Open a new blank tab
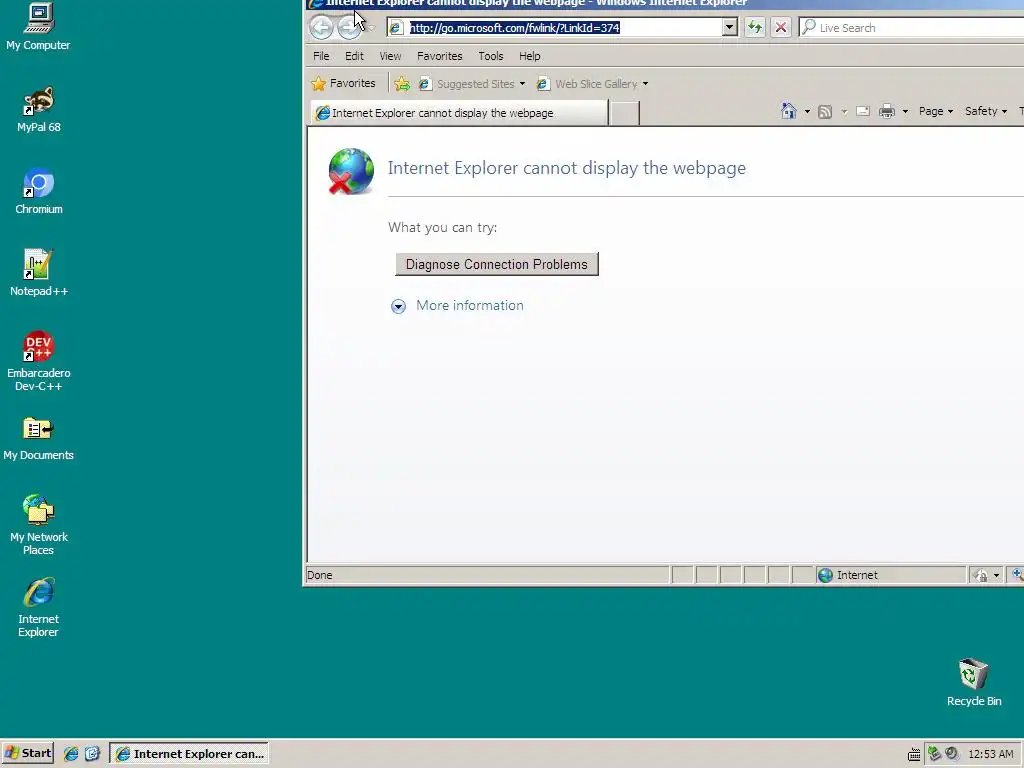Screen dimensions: 1024x768 (624, 113)
